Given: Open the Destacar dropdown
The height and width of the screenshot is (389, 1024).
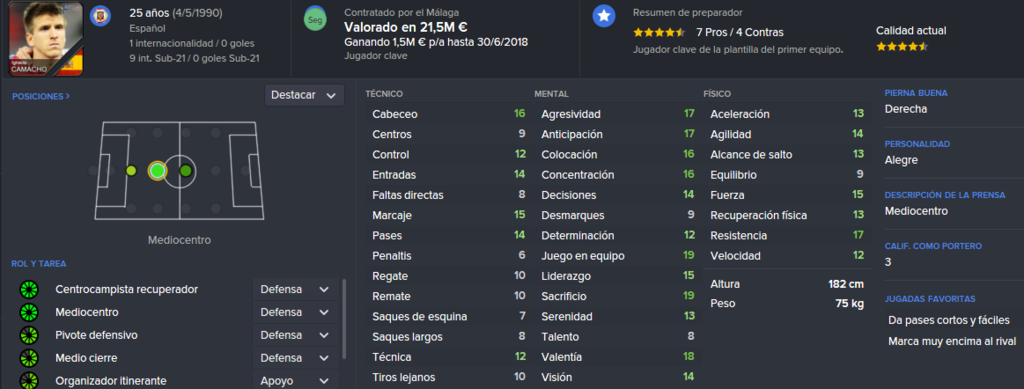Looking at the screenshot, I should pyautogui.click(x=304, y=95).
